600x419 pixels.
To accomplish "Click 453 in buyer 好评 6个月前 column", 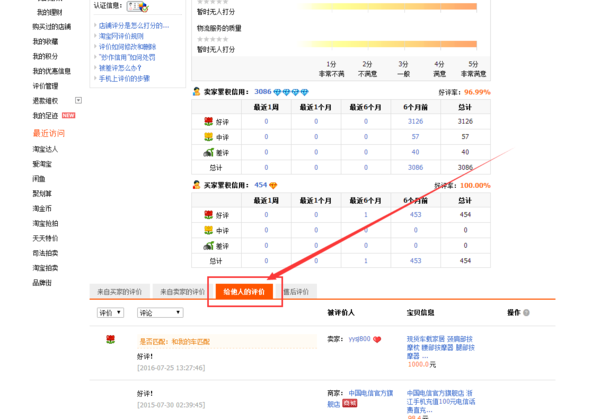I will [x=415, y=215].
